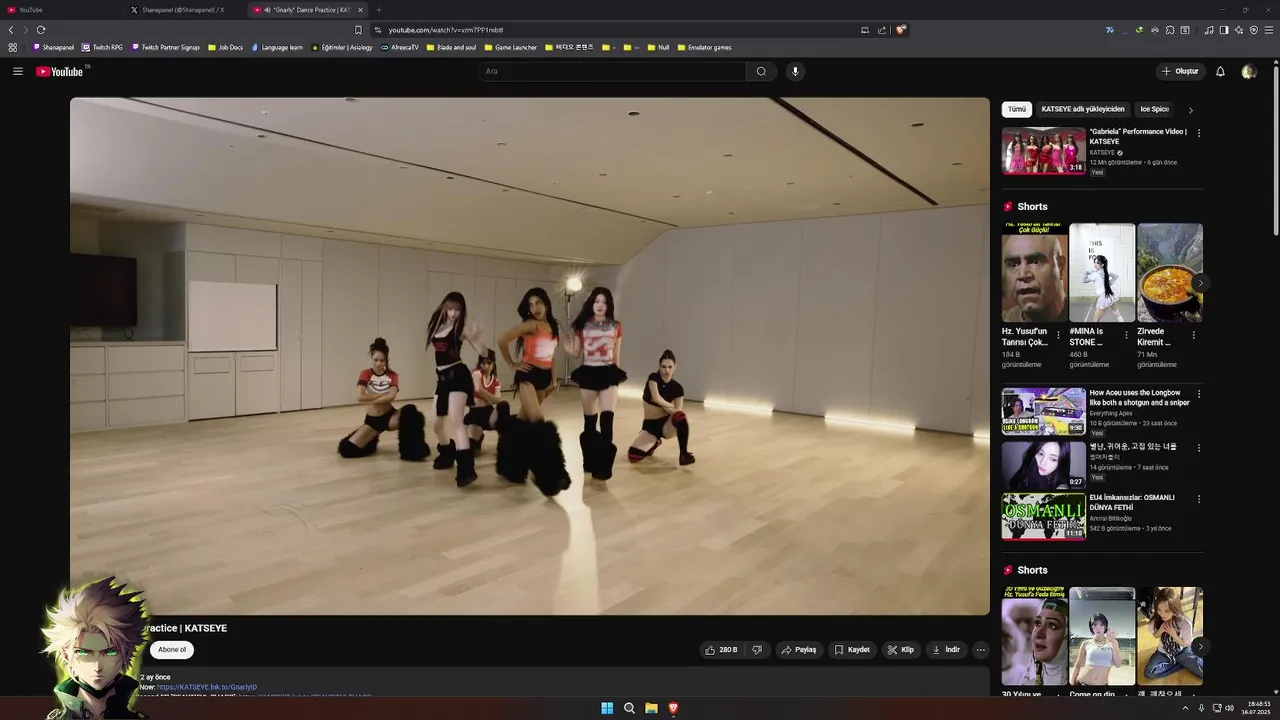The width and height of the screenshot is (1280, 720).
Task: Open the KATSEYE.lnk.to/GnarlyID link
Action: [207, 687]
